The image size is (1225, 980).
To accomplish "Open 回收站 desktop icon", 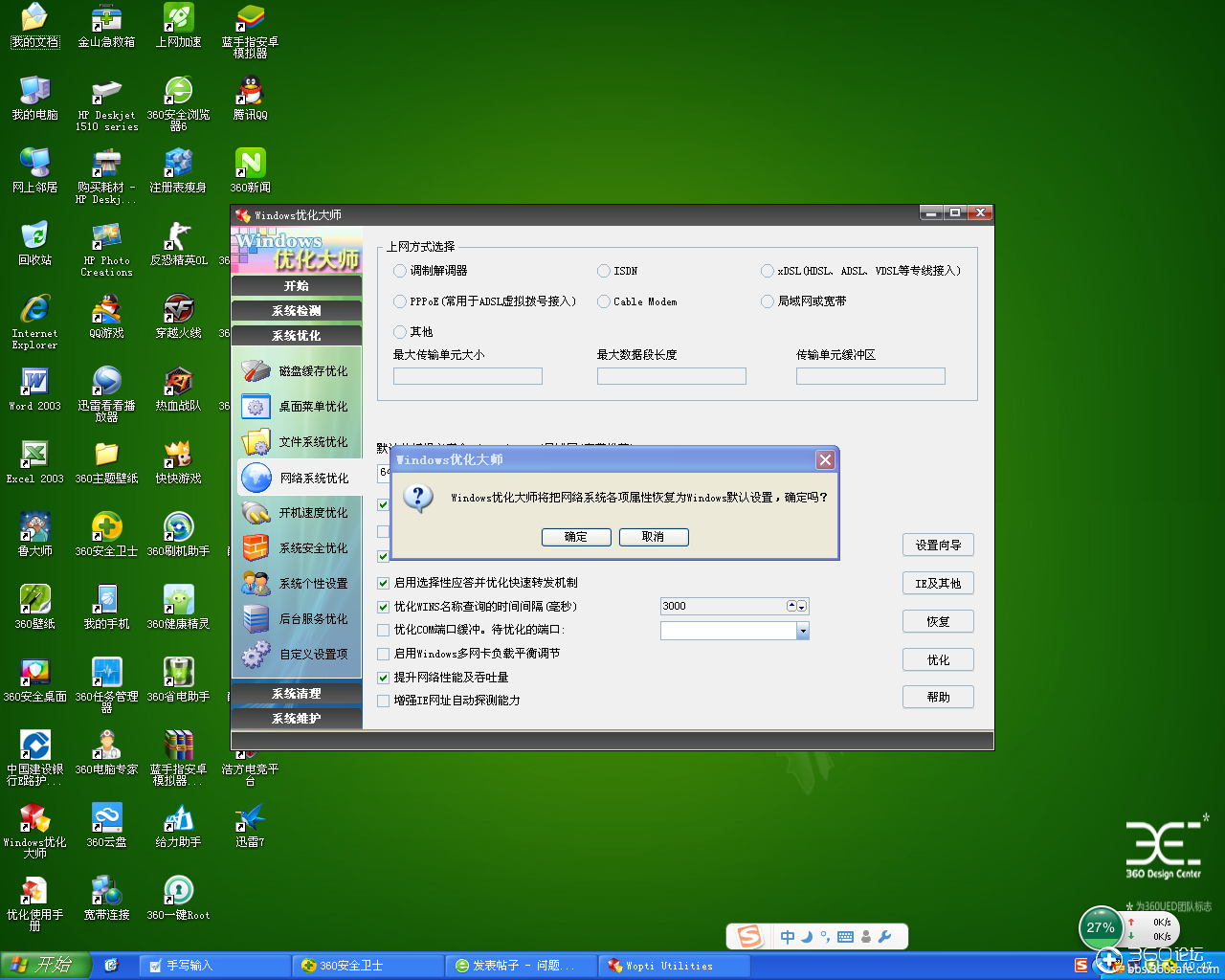I will pyautogui.click(x=34, y=244).
